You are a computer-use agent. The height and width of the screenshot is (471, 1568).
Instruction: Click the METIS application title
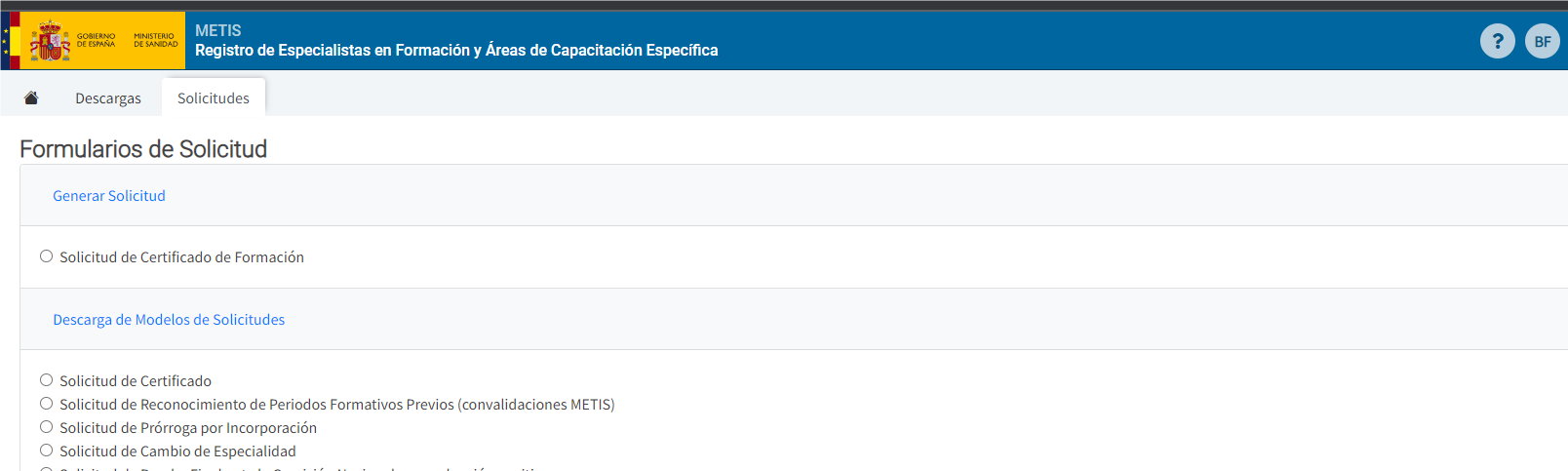[x=218, y=30]
